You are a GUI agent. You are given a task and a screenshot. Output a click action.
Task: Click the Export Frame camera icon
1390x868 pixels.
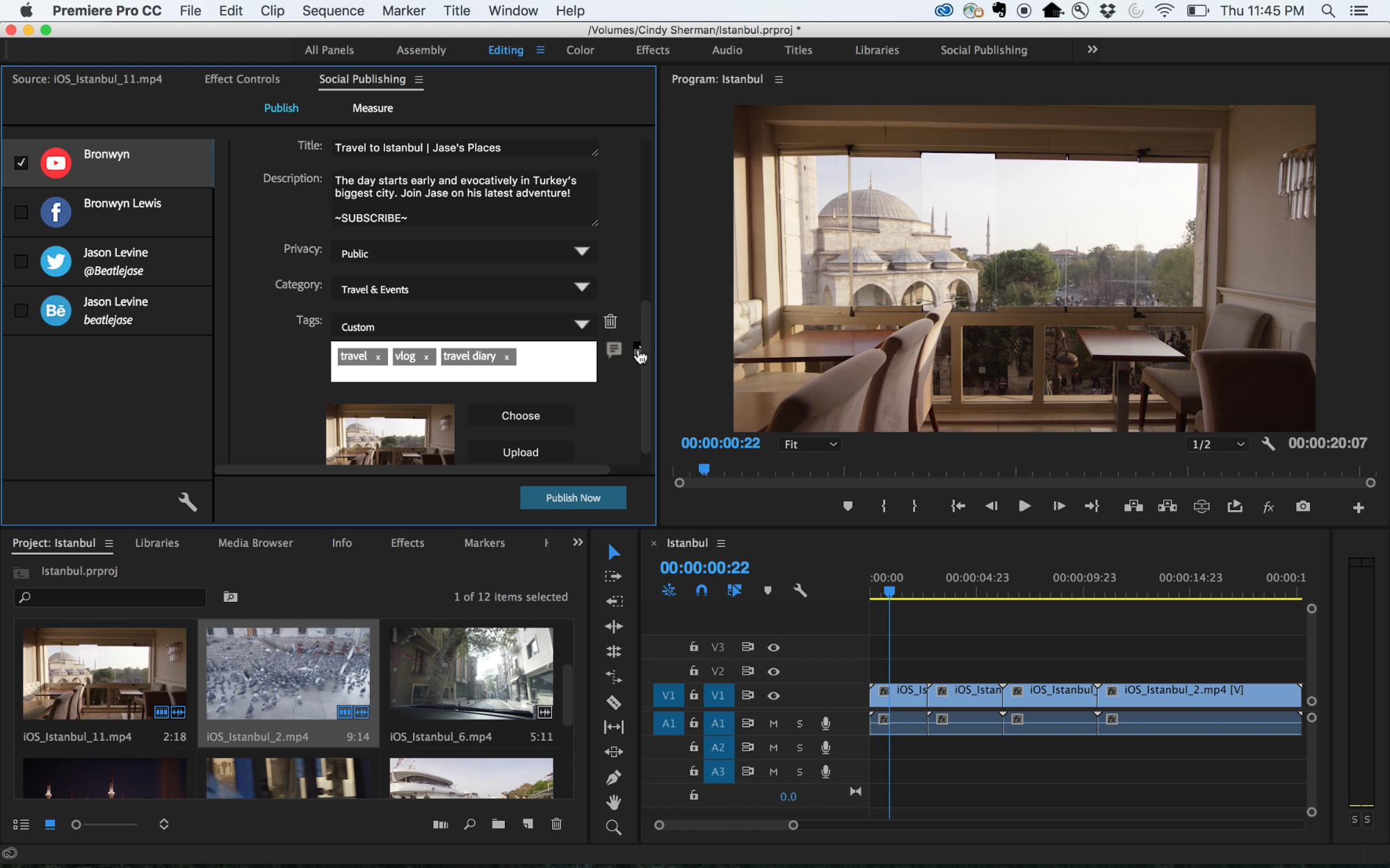(1303, 507)
